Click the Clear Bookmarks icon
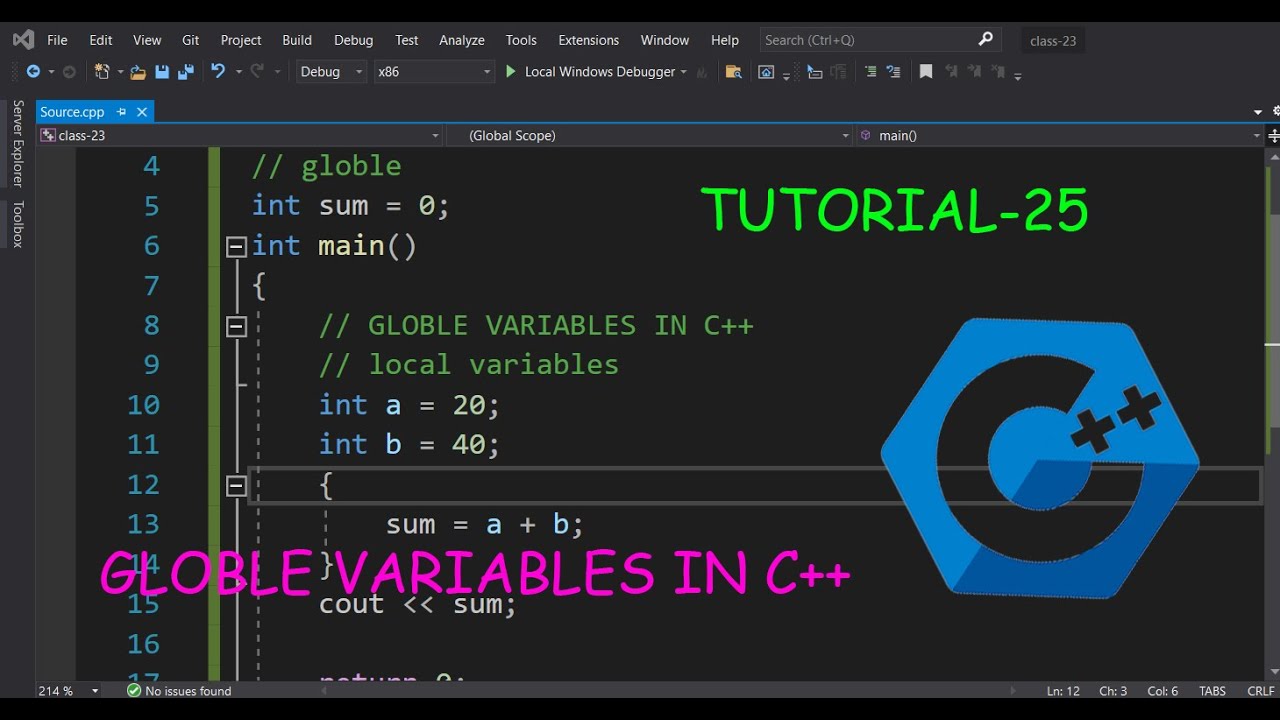Image resolution: width=1280 pixels, height=720 pixels. click(997, 72)
